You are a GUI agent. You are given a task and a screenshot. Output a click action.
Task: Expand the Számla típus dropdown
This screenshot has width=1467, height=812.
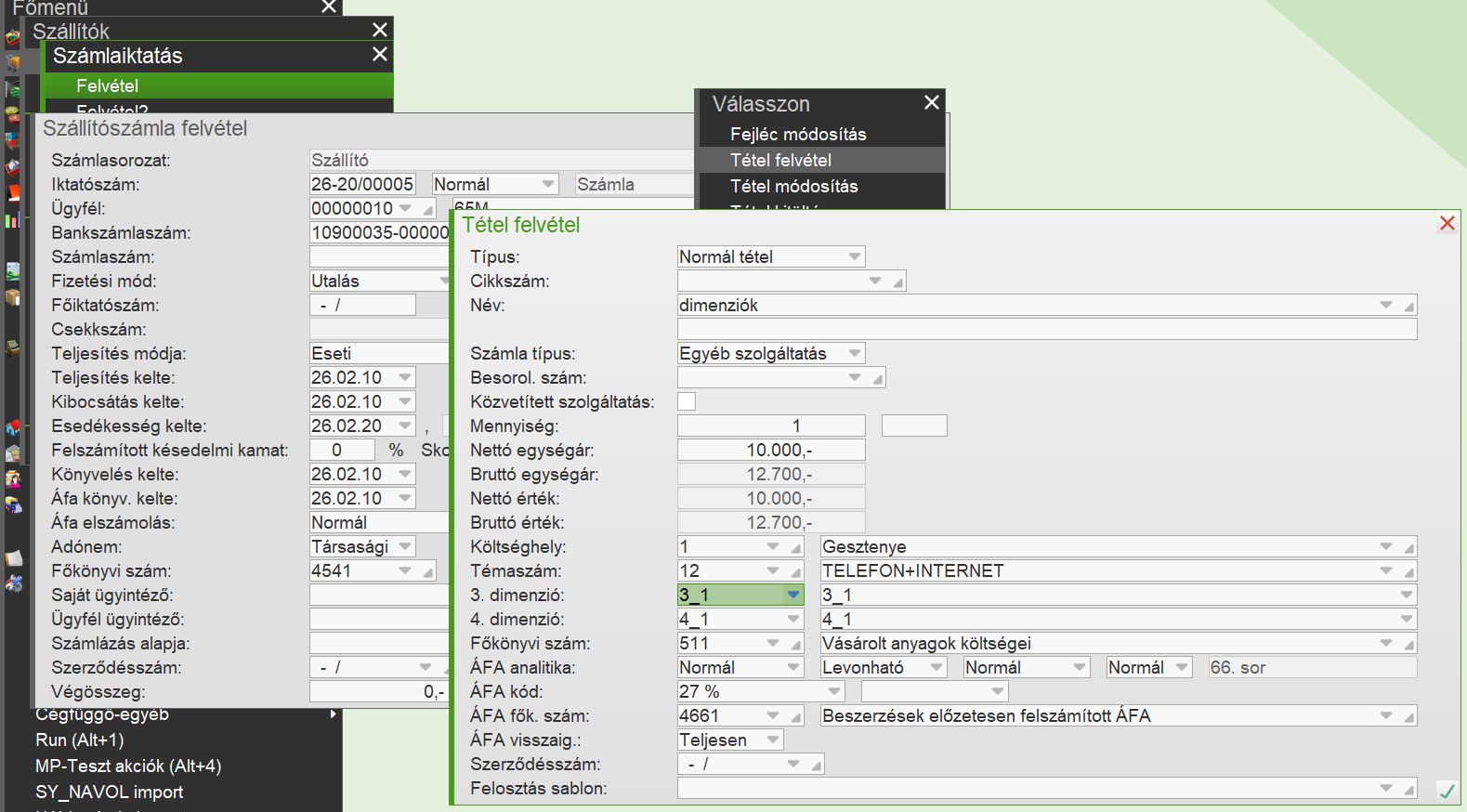point(854,353)
